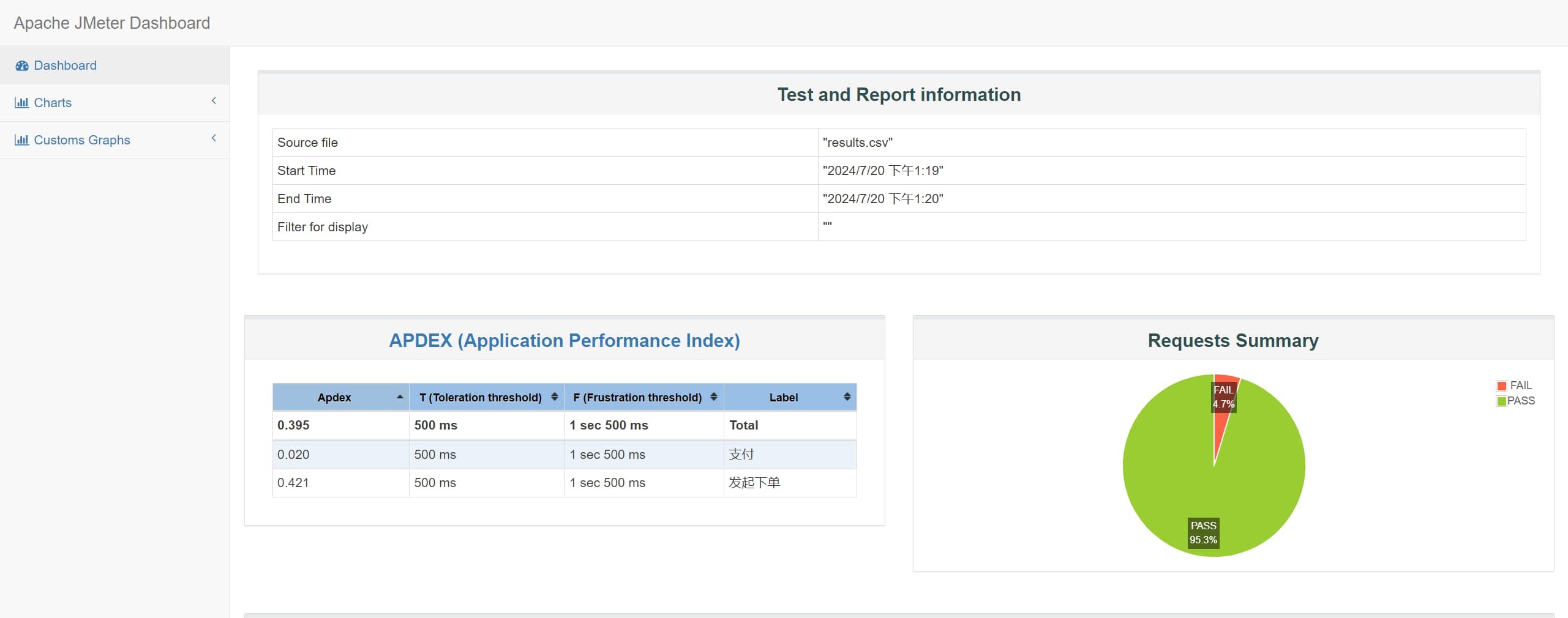Sort by Apdex column sort arrow
Image resolution: width=1568 pixels, height=618 pixels.
click(400, 397)
